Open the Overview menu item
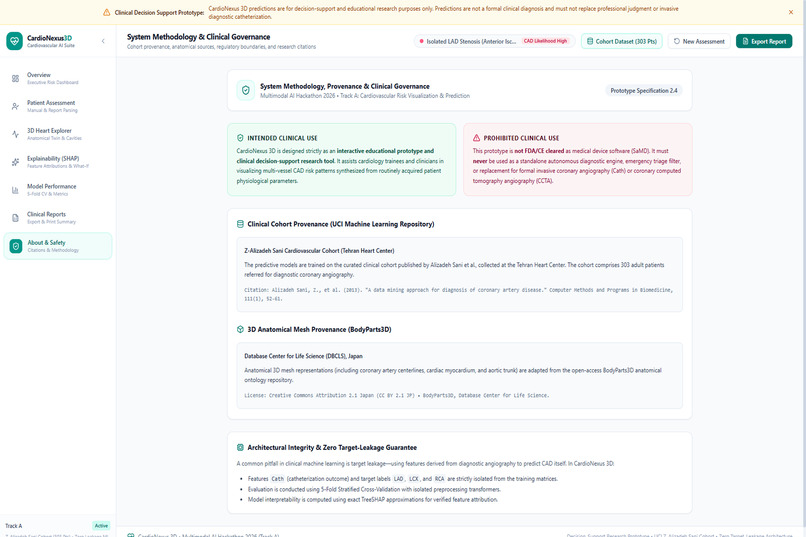The width and height of the screenshot is (806, 537). (58, 78)
